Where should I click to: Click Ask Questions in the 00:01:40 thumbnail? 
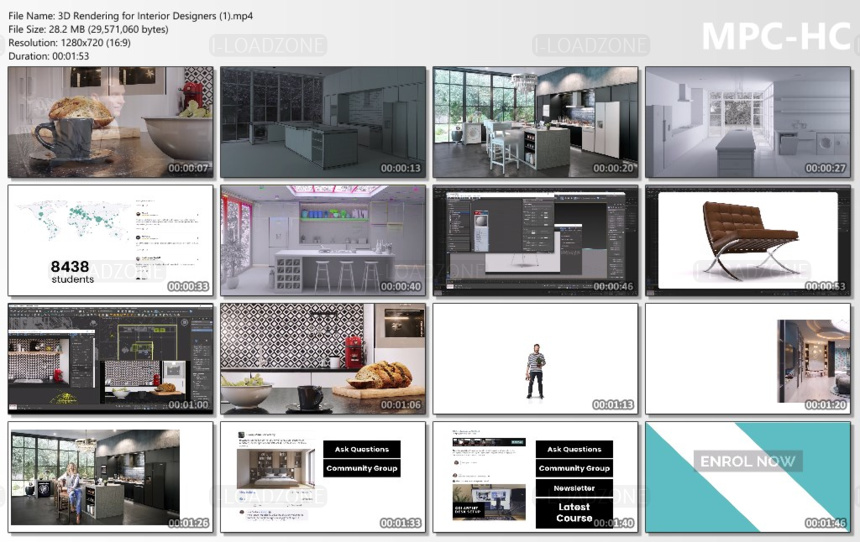[x=574, y=449]
